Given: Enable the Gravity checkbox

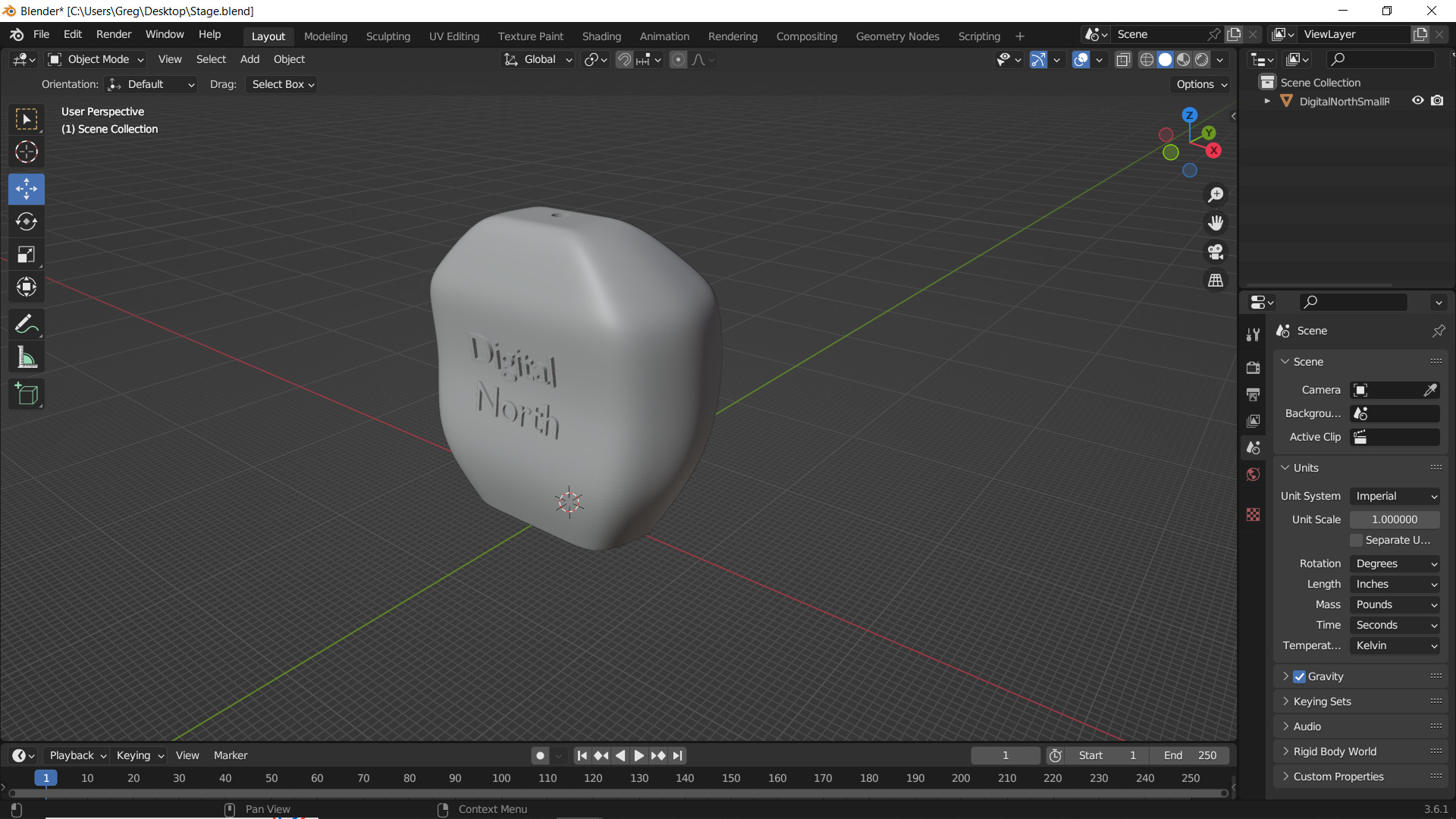Looking at the screenshot, I should tap(1300, 676).
